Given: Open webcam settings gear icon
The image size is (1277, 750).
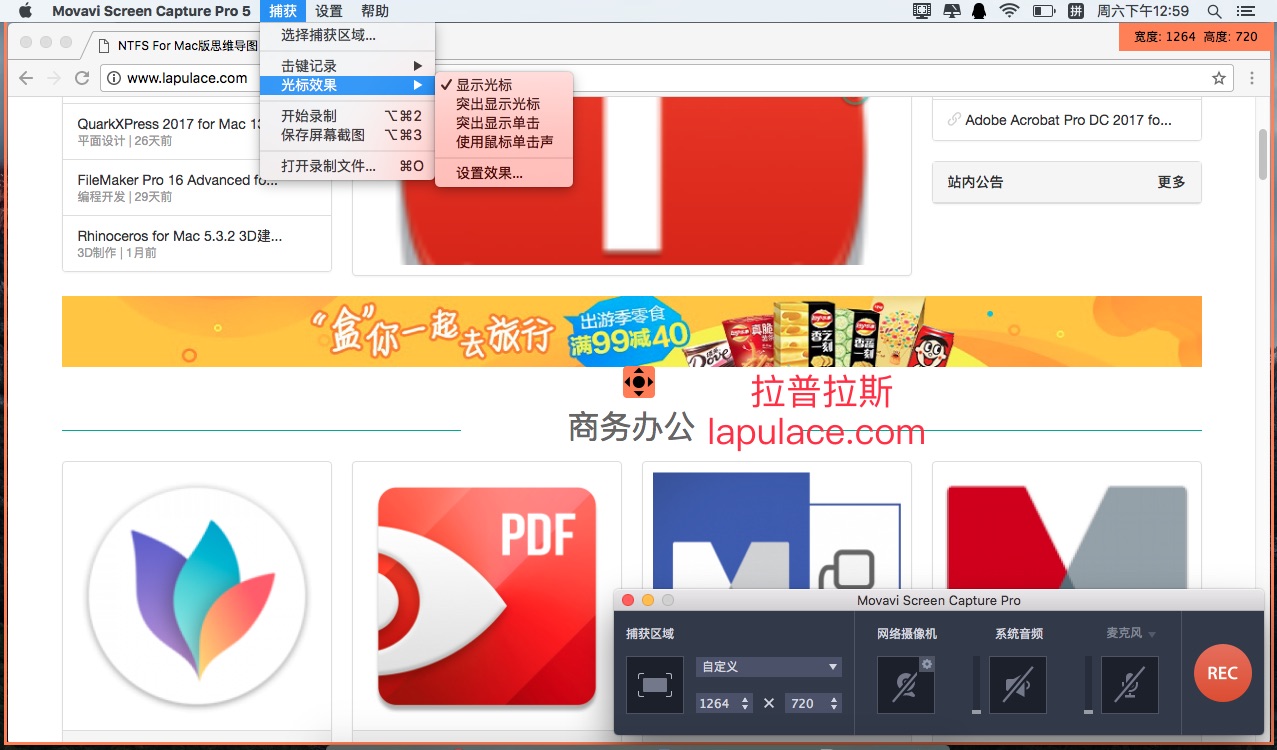Looking at the screenshot, I should [927, 664].
